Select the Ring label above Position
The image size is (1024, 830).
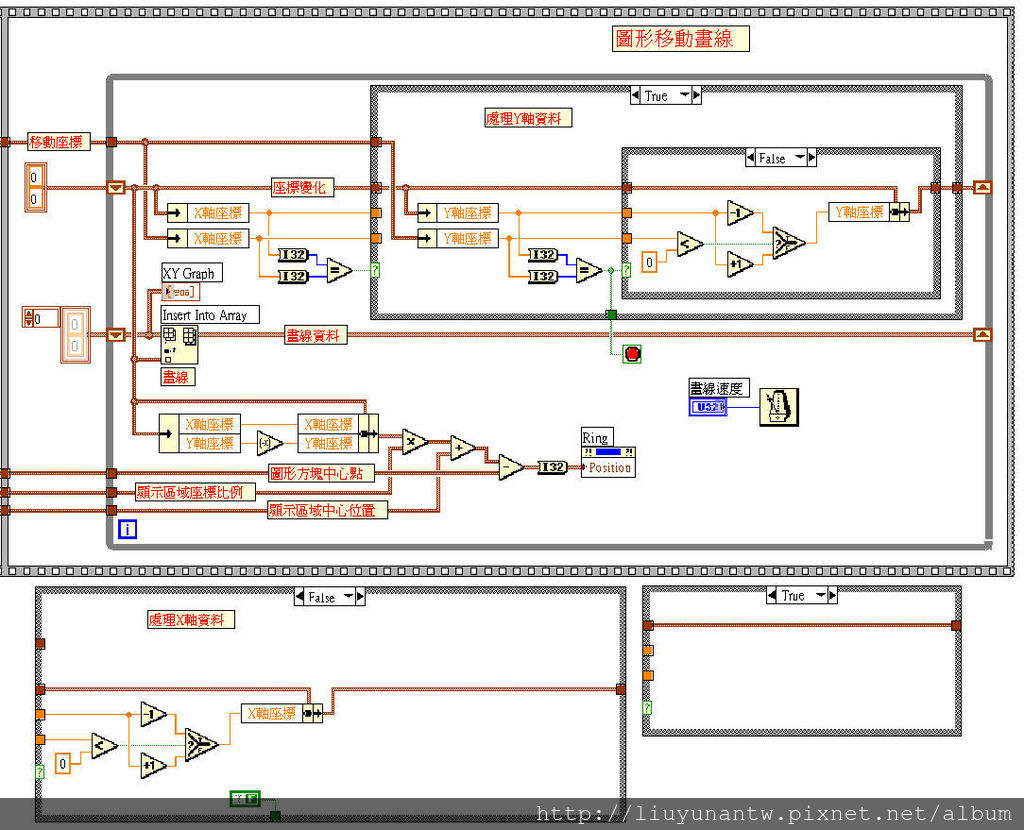[597, 438]
